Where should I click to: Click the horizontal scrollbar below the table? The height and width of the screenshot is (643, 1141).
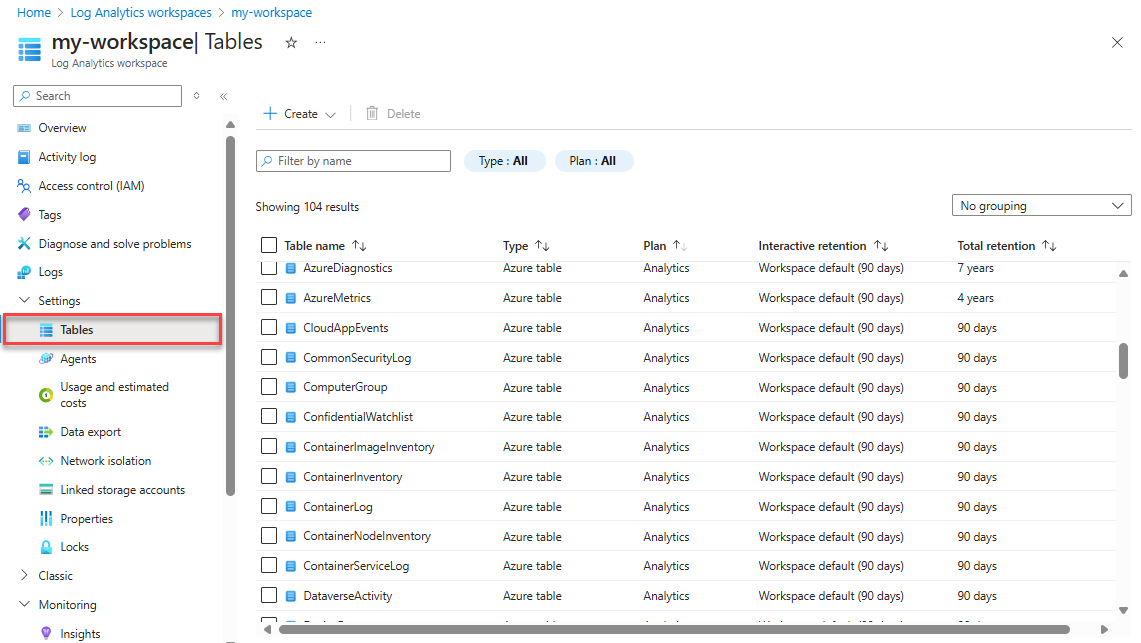pos(673,630)
